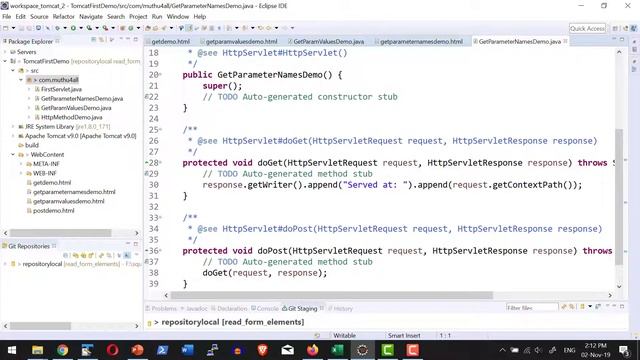The height and width of the screenshot is (360, 640).
Task: Open the Source menu
Action: point(39,17)
